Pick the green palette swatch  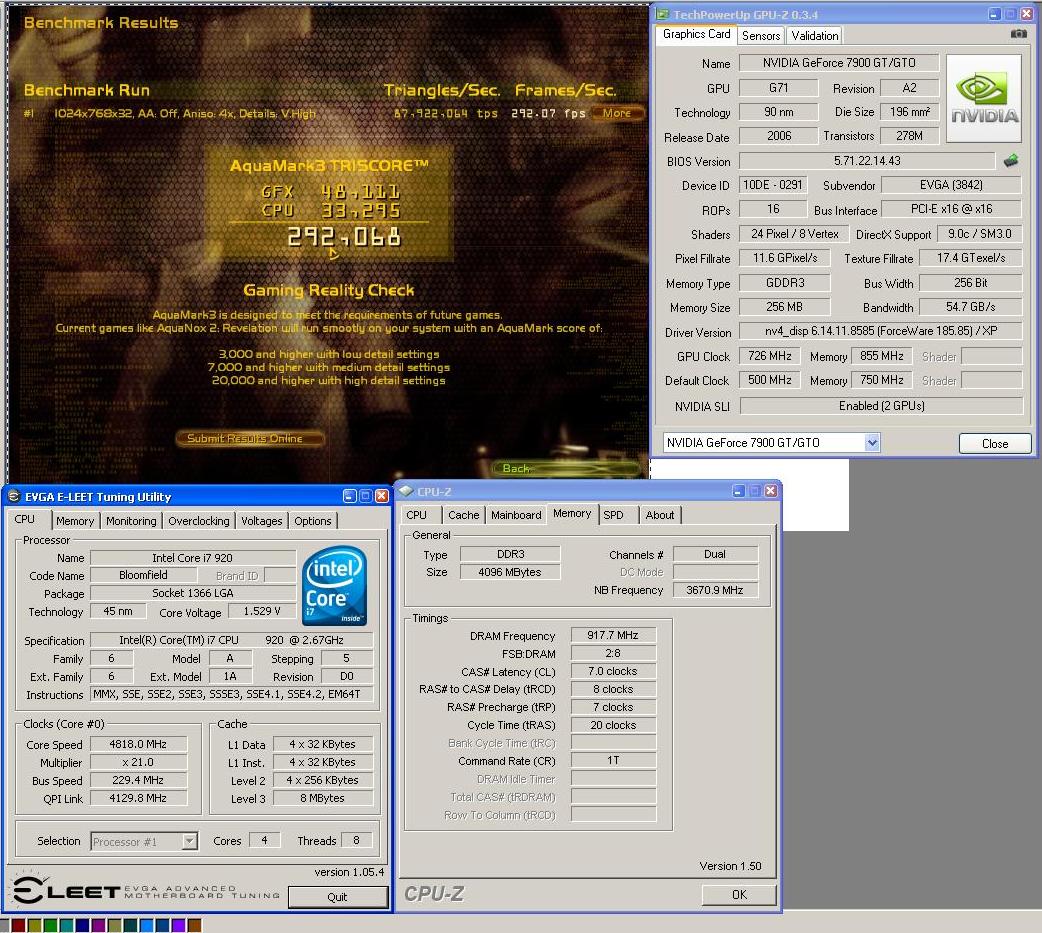(50, 925)
